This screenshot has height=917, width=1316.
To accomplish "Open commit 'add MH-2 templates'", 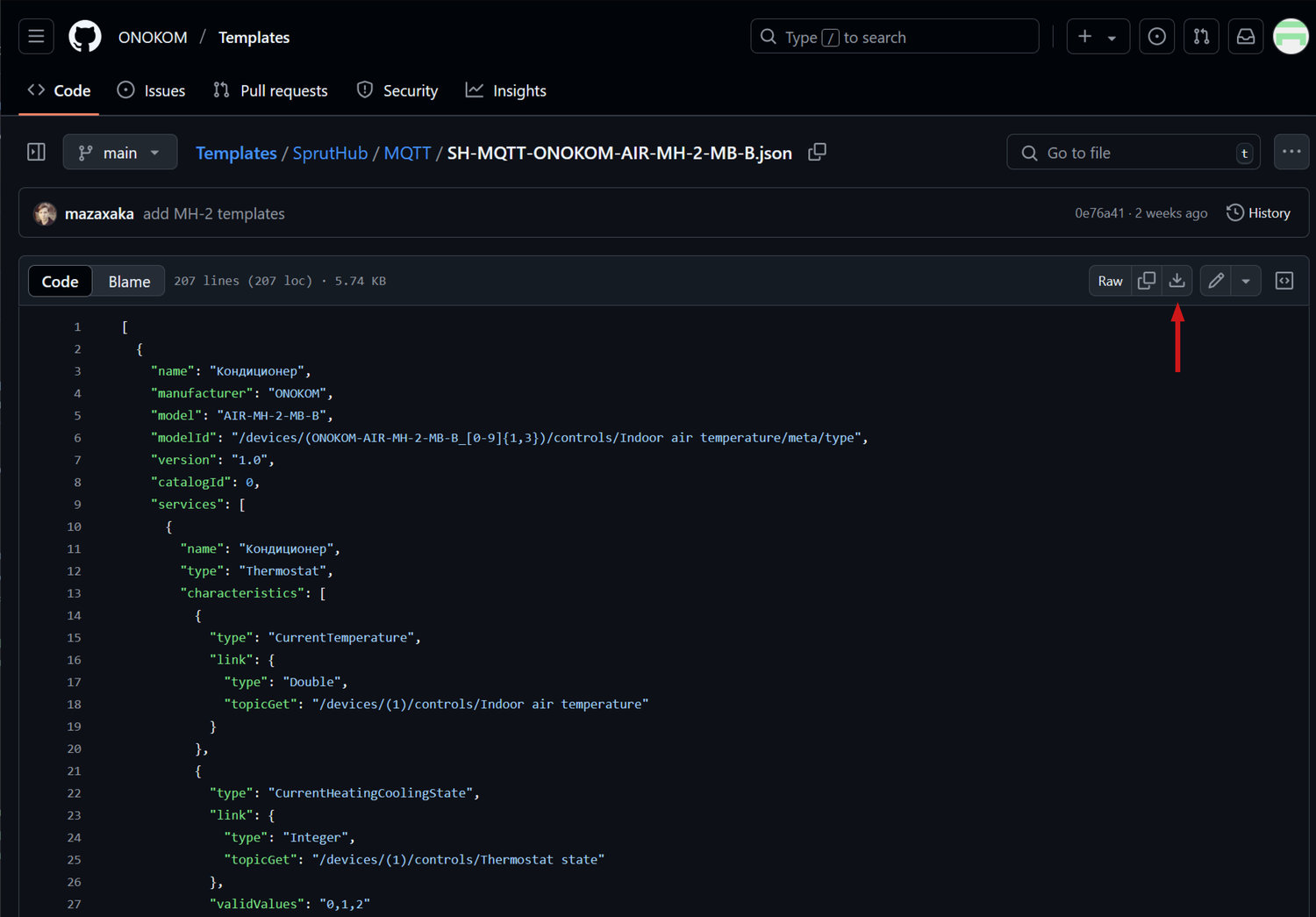I will pos(214,213).
